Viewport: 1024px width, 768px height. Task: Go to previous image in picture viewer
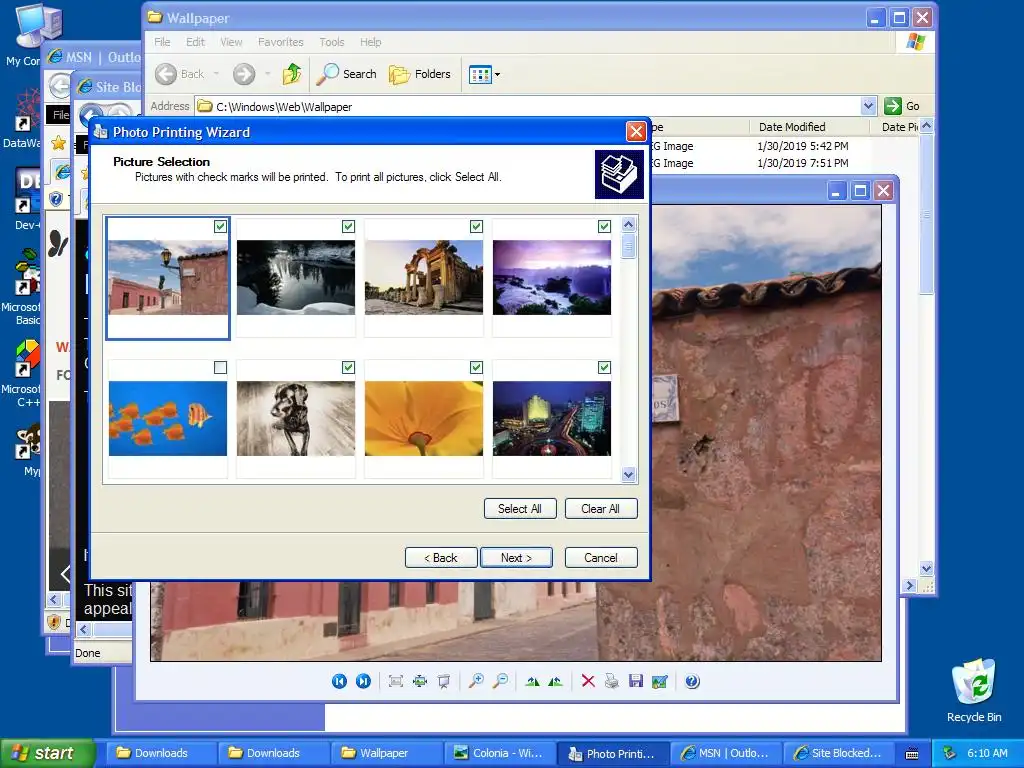(339, 681)
